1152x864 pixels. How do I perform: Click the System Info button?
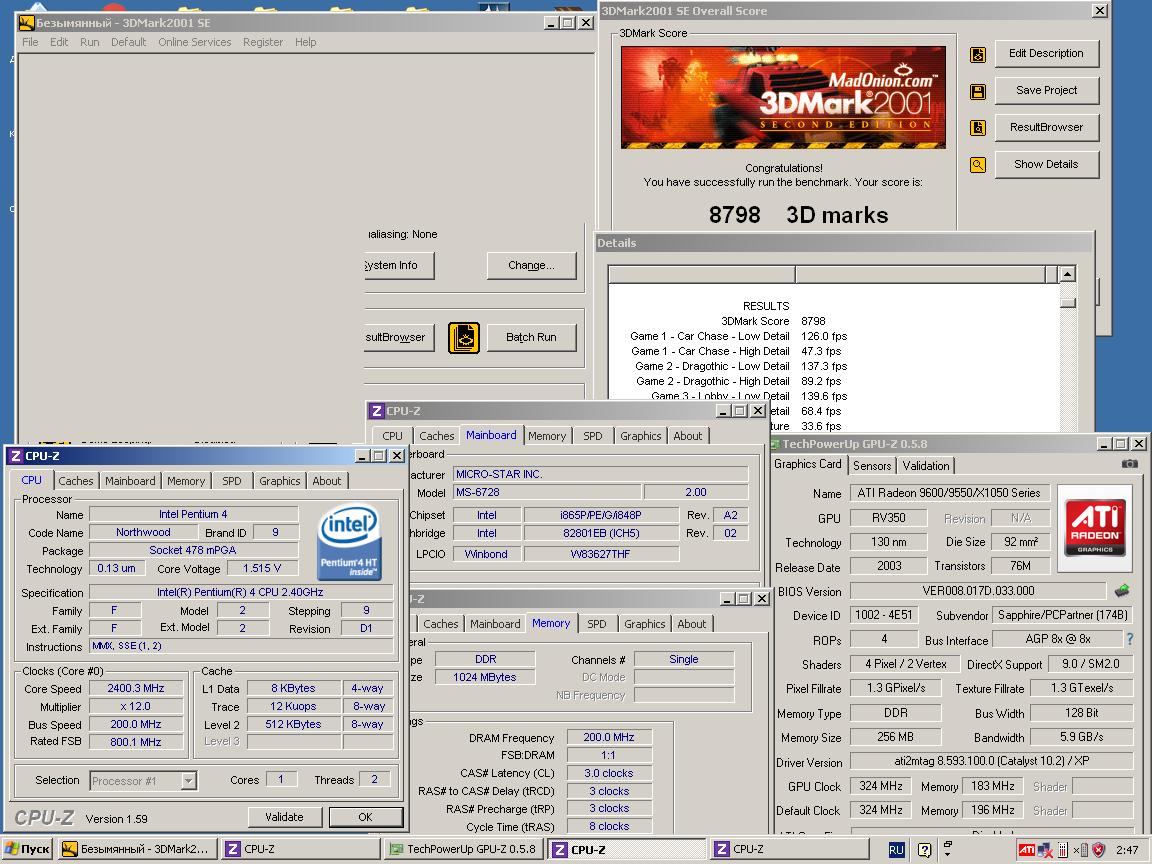point(399,265)
